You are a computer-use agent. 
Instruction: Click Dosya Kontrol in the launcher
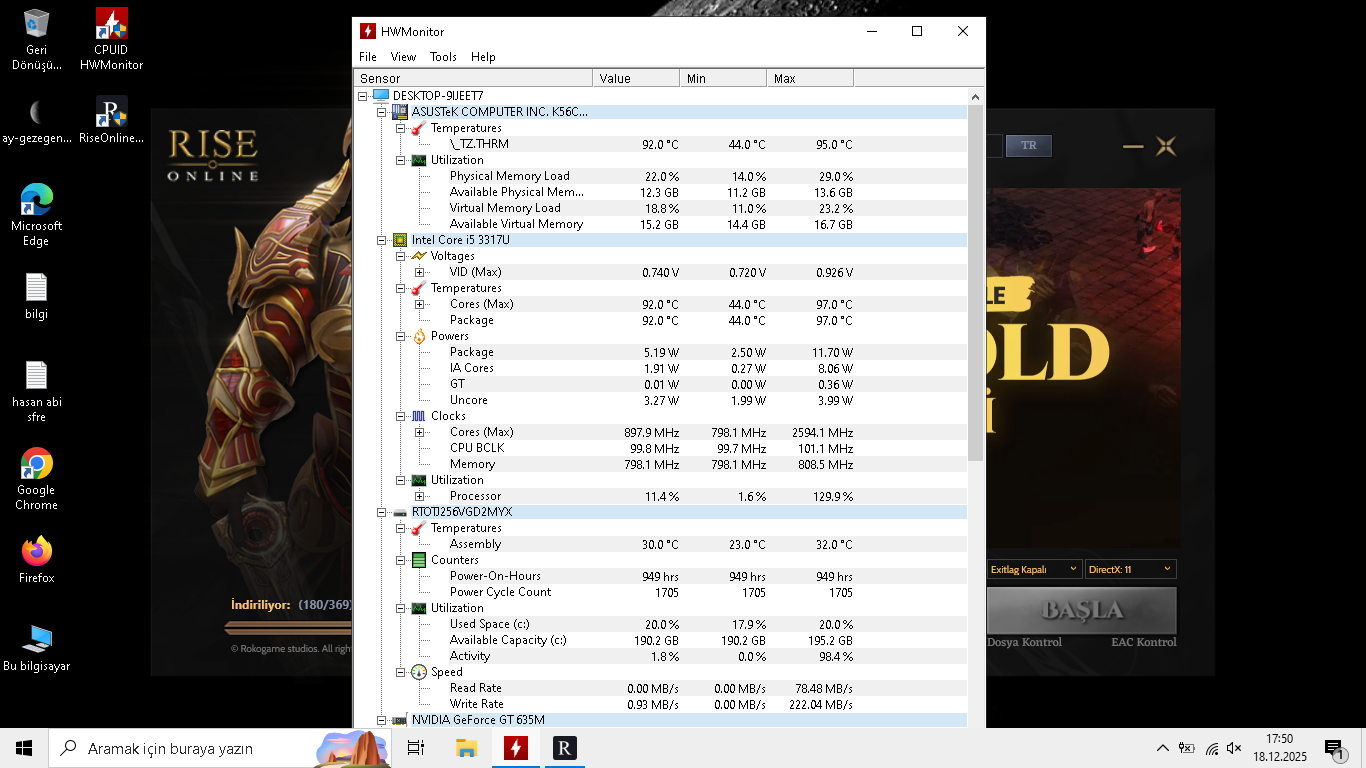[x=1025, y=642]
